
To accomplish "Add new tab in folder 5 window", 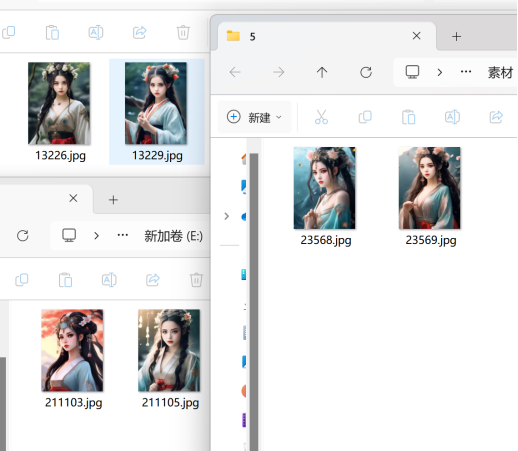I will coord(456,36).
